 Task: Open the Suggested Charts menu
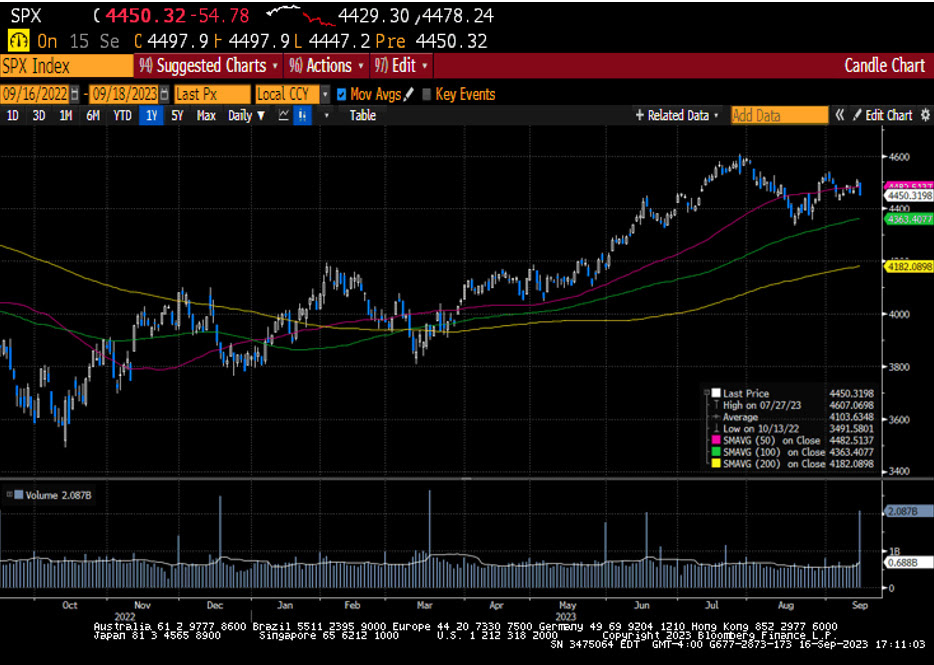click(x=208, y=66)
